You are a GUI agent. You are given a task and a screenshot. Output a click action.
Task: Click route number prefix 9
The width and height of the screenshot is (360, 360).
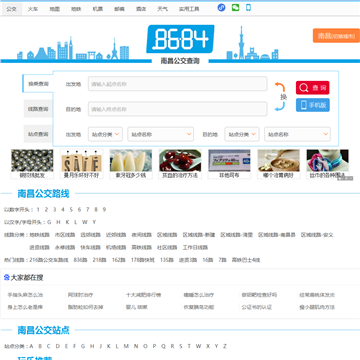104,210
